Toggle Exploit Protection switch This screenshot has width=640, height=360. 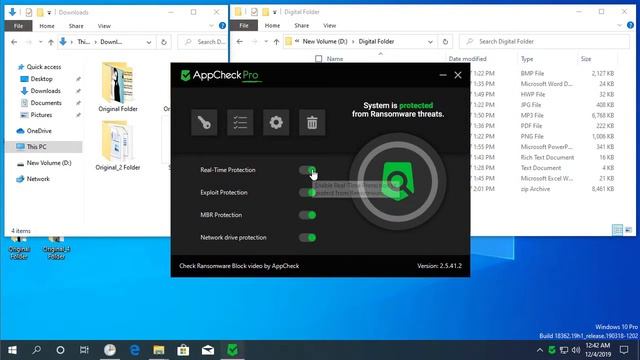(x=307, y=192)
